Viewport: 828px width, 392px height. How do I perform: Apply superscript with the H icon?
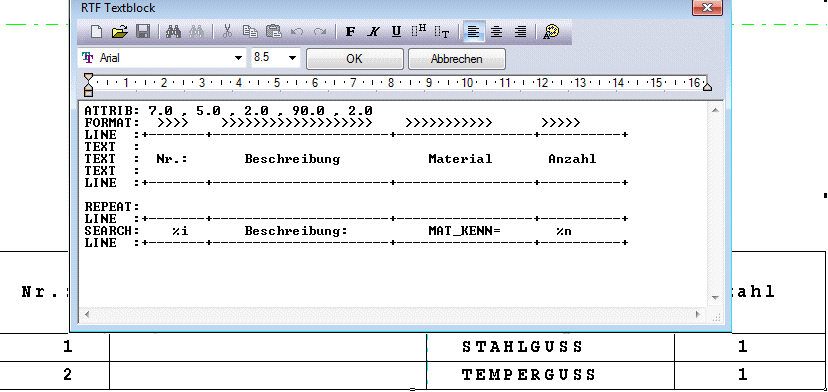[x=419, y=32]
